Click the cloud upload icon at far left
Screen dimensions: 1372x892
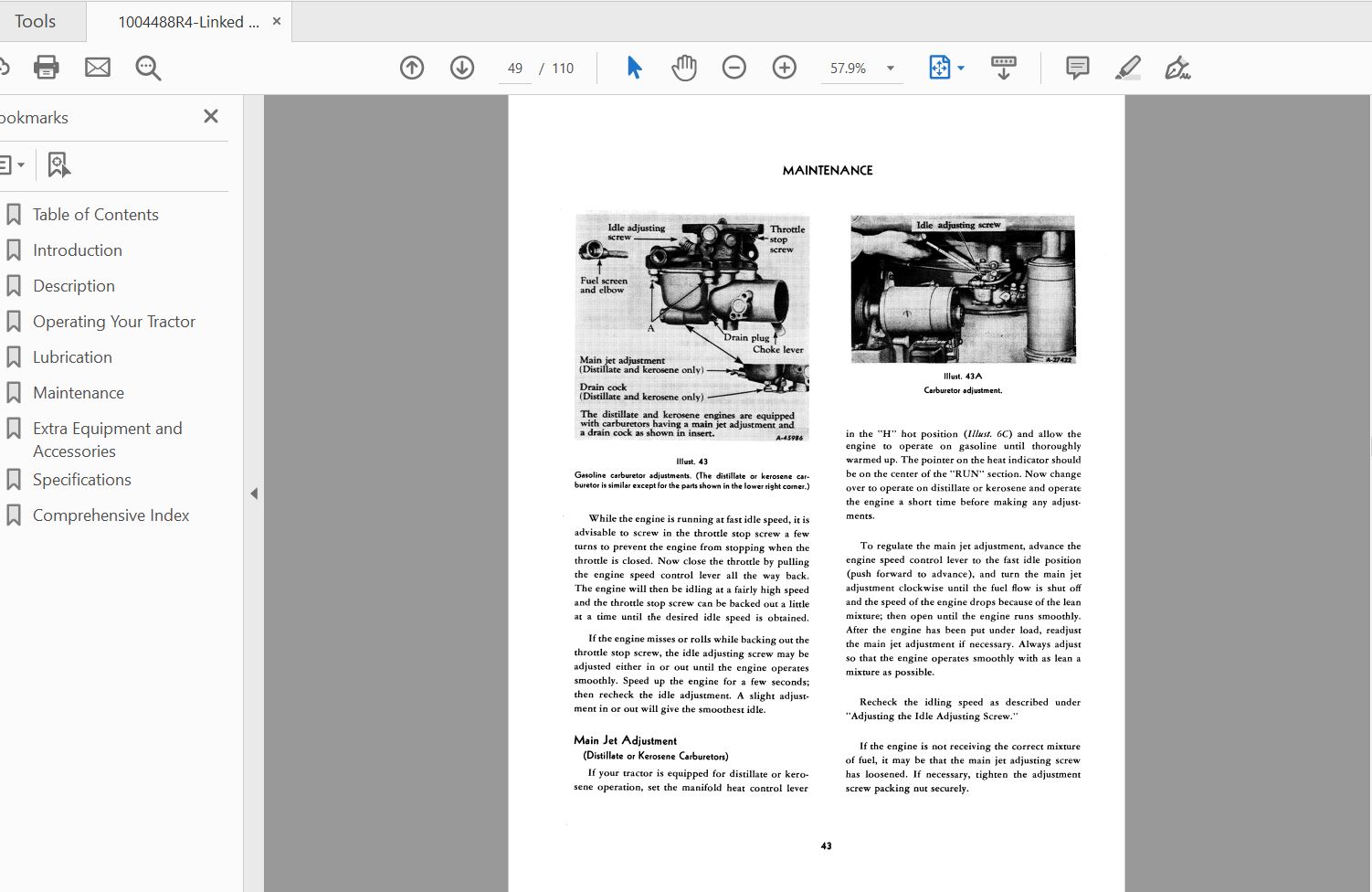tap(4, 68)
